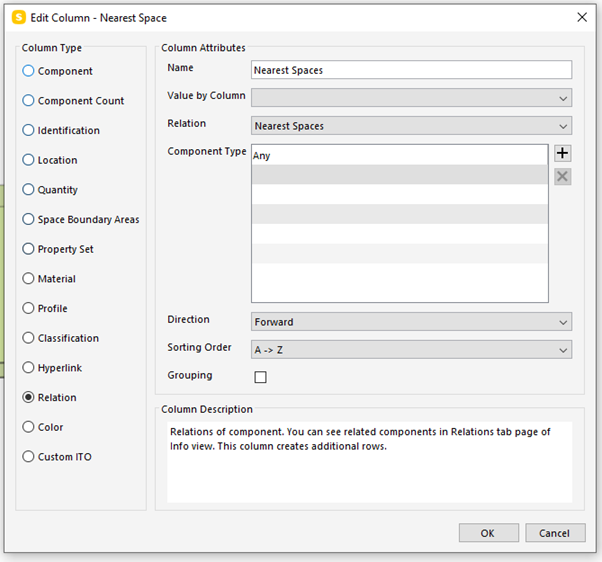Select the Relation radio button
602x562 pixels.
(28, 397)
